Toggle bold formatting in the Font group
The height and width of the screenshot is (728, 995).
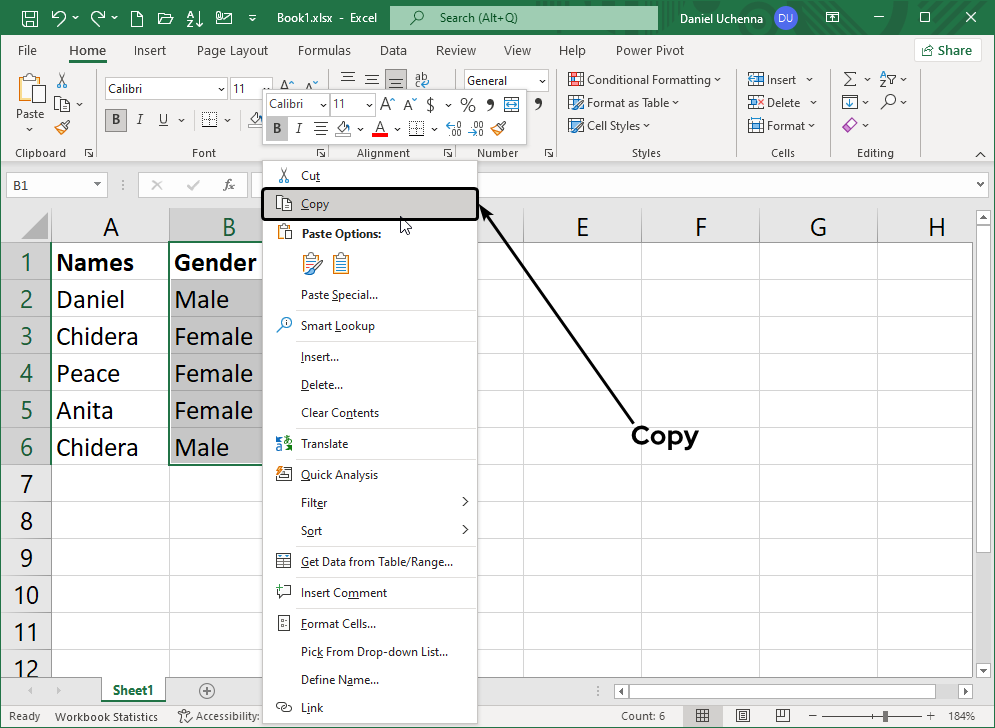115,119
